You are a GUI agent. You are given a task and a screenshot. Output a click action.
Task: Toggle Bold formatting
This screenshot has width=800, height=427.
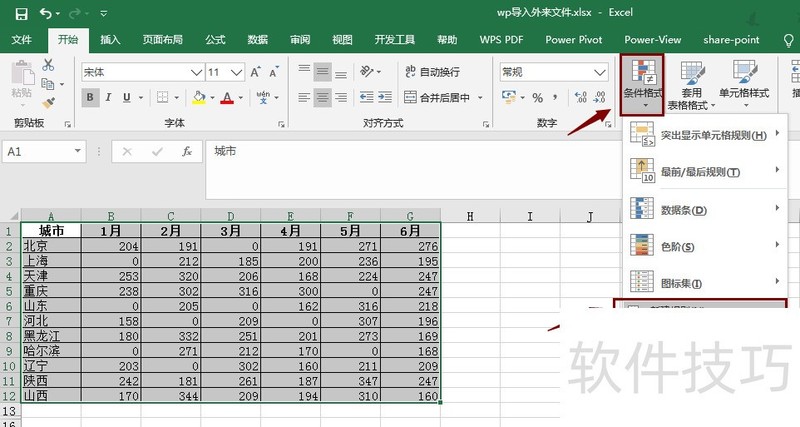[x=90, y=97]
